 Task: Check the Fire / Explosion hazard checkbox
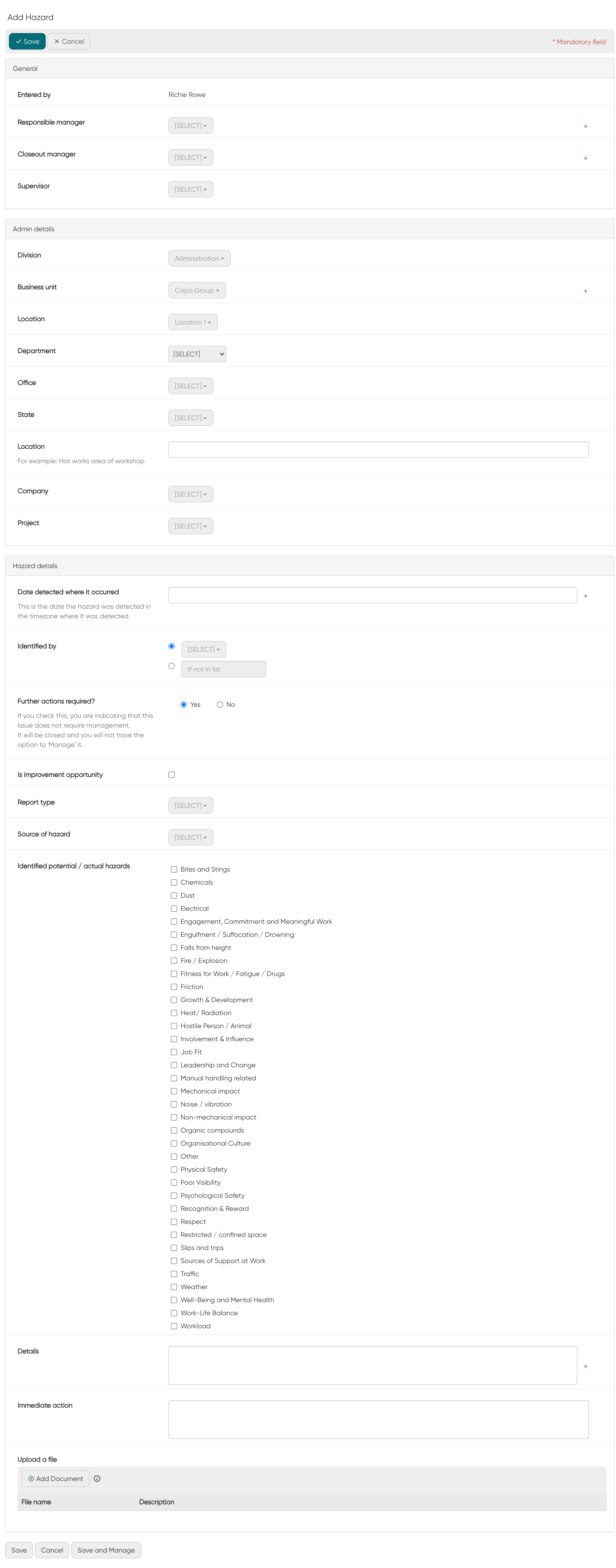[174, 961]
